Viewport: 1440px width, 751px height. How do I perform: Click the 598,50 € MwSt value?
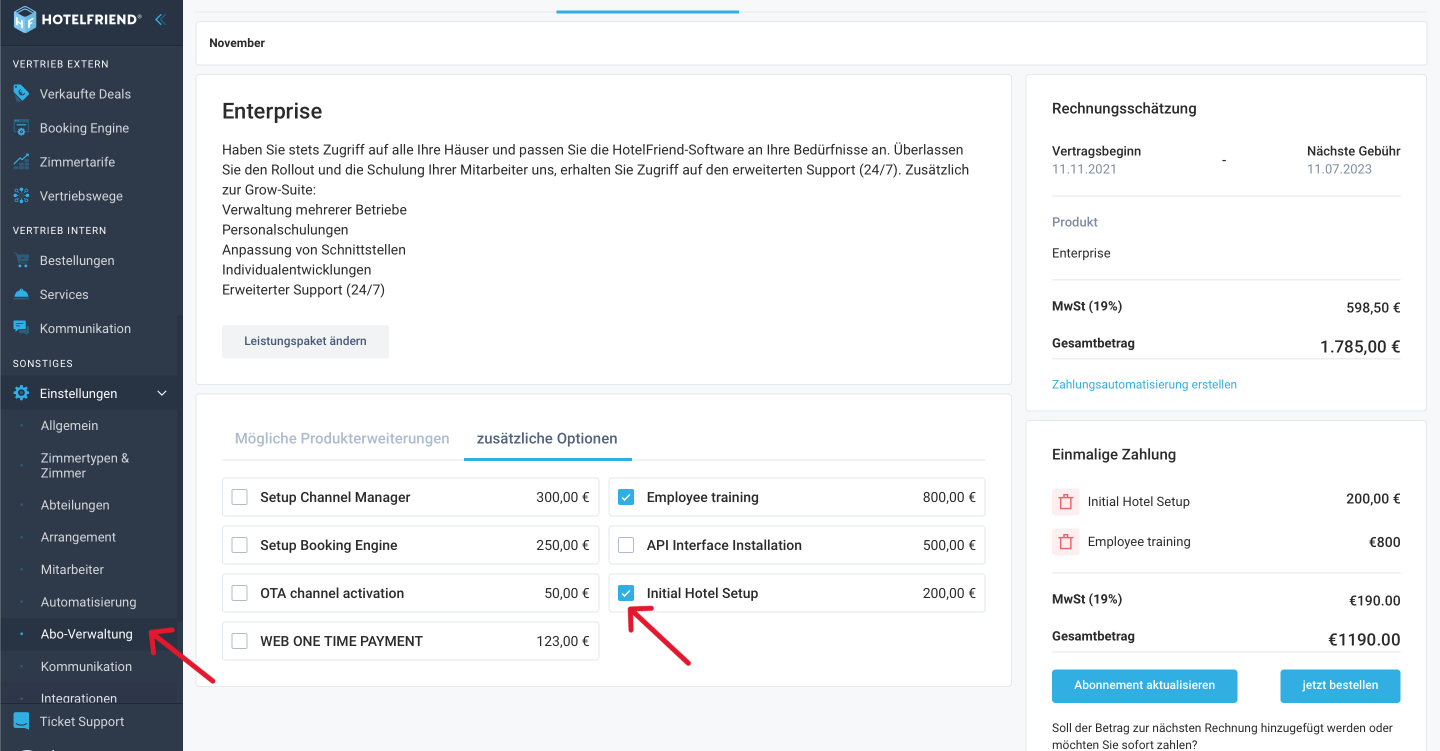(x=1373, y=308)
